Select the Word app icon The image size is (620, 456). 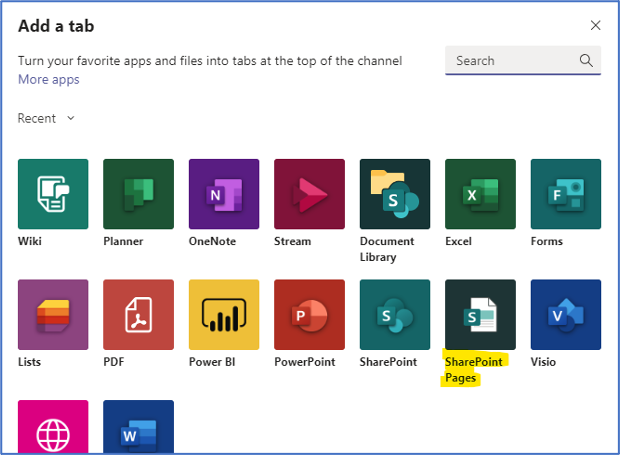tap(138, 429)
